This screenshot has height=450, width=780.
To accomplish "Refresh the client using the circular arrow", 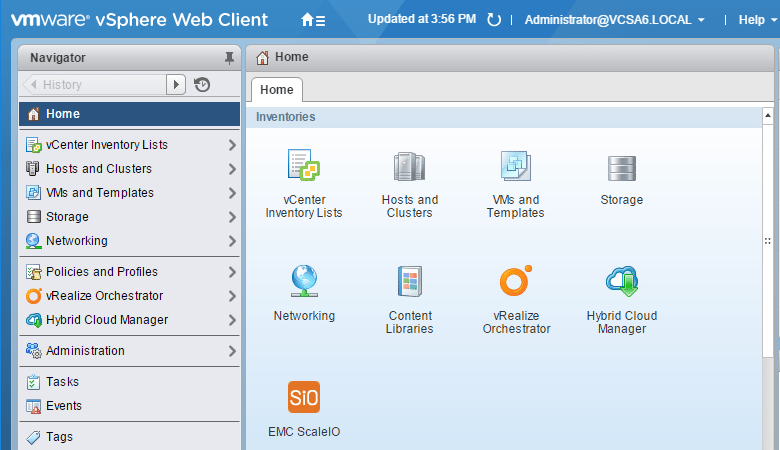I will (493, 20).
